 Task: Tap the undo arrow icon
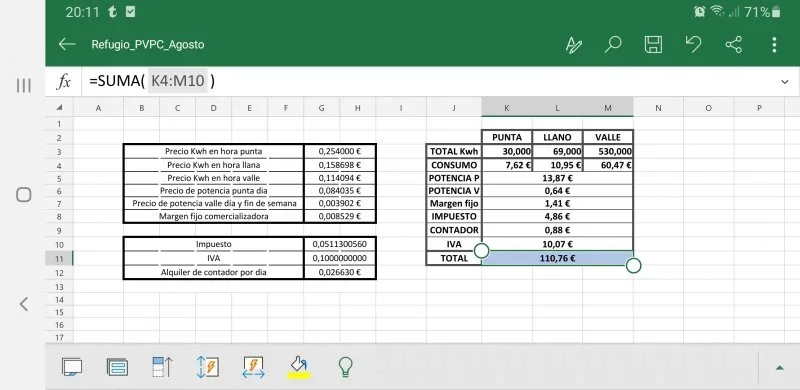pyautogui.click(x=693, y=44)
